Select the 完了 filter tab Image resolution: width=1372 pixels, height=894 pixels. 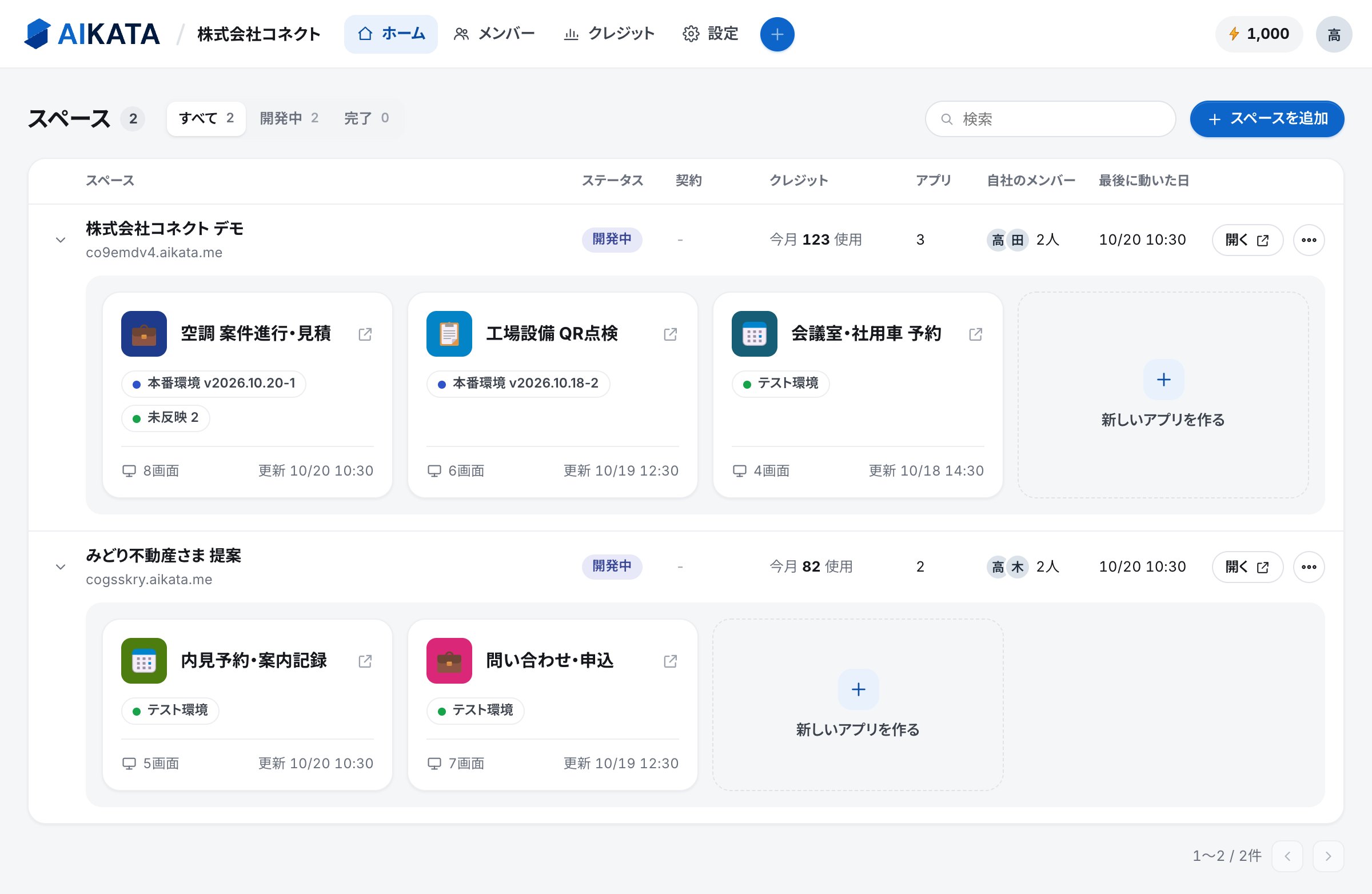366,118
